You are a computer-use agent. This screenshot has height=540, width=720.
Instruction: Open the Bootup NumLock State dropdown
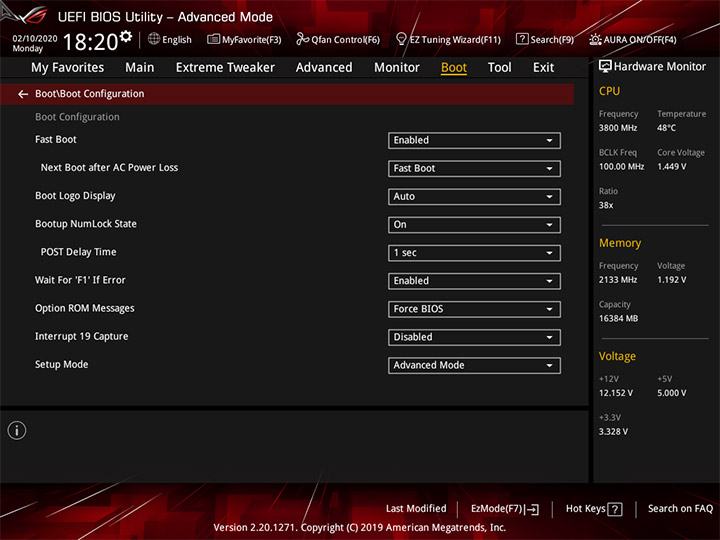[x=474, y=225]
